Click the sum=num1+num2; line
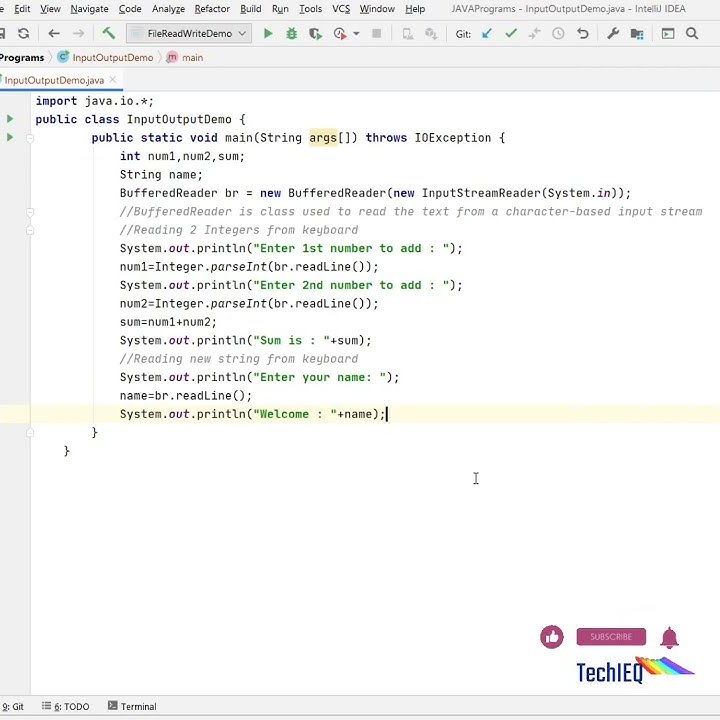 [168, 322]
